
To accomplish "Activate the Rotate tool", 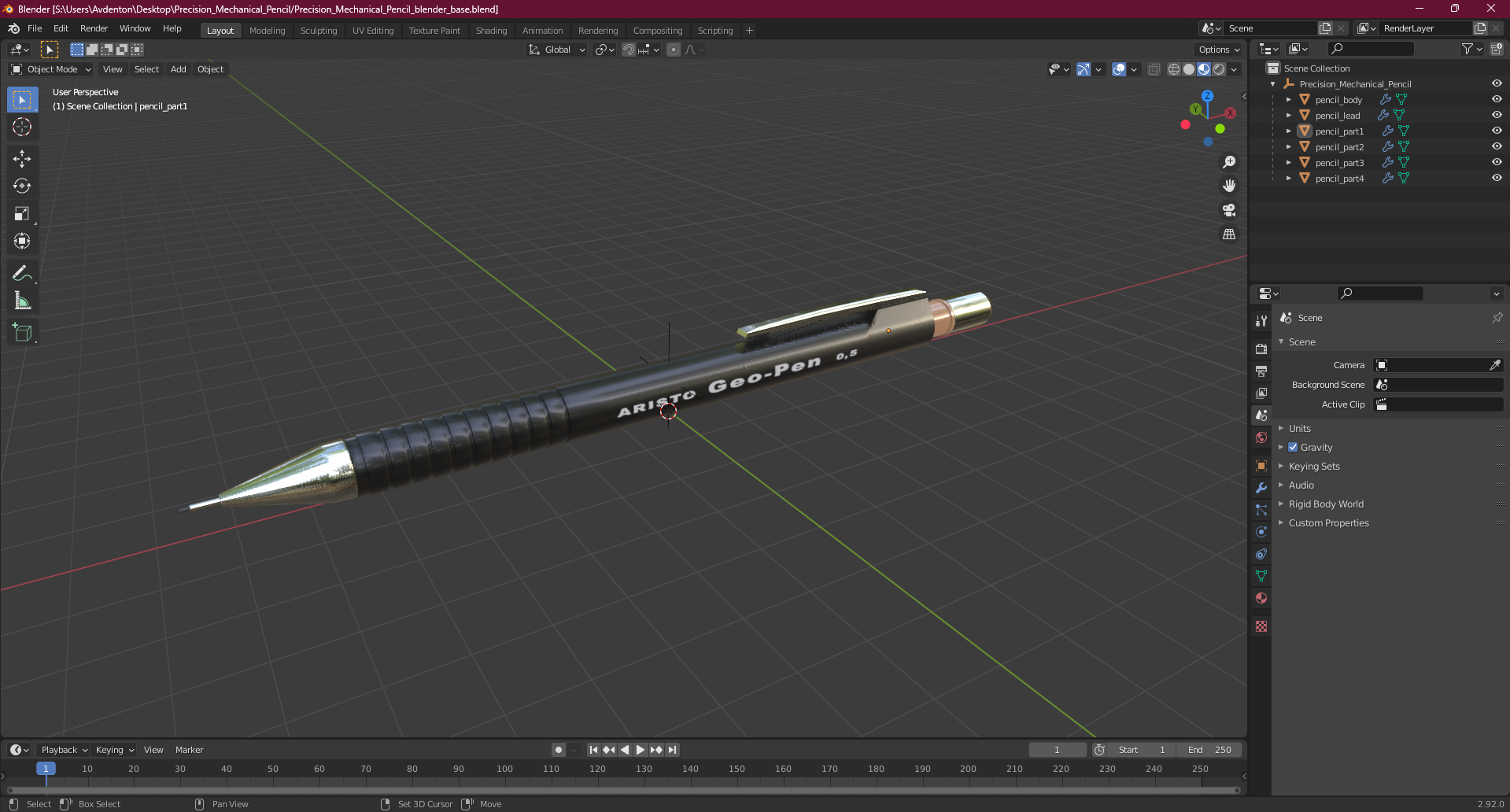I will [22, 186].
